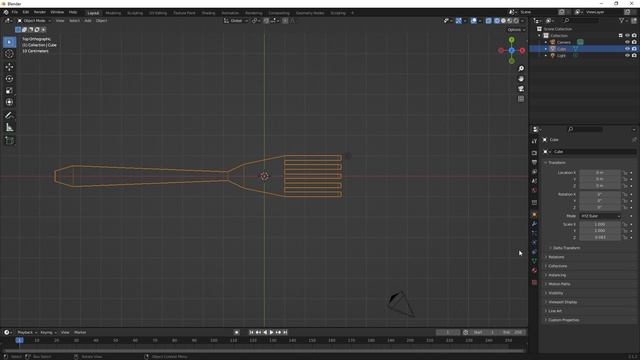Screen dimensions: 640x360
Task: Hide the Cube object with eye icon
Action: pos(627,49)
